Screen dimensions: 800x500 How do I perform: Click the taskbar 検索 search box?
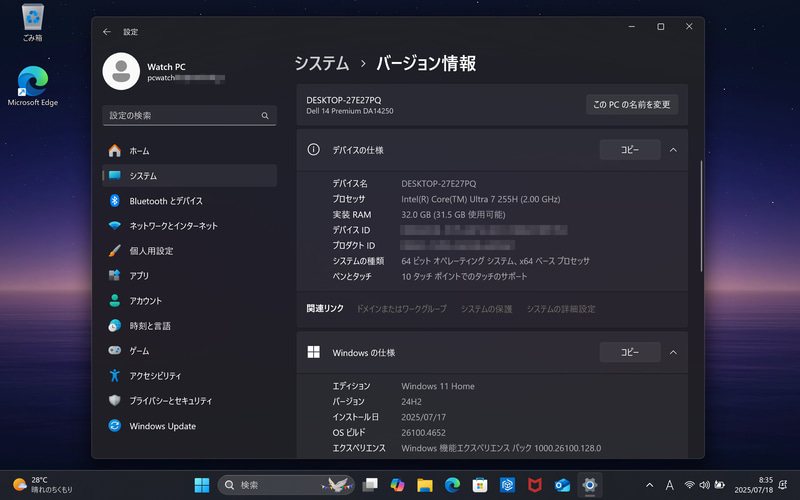[x=286, y=485]
